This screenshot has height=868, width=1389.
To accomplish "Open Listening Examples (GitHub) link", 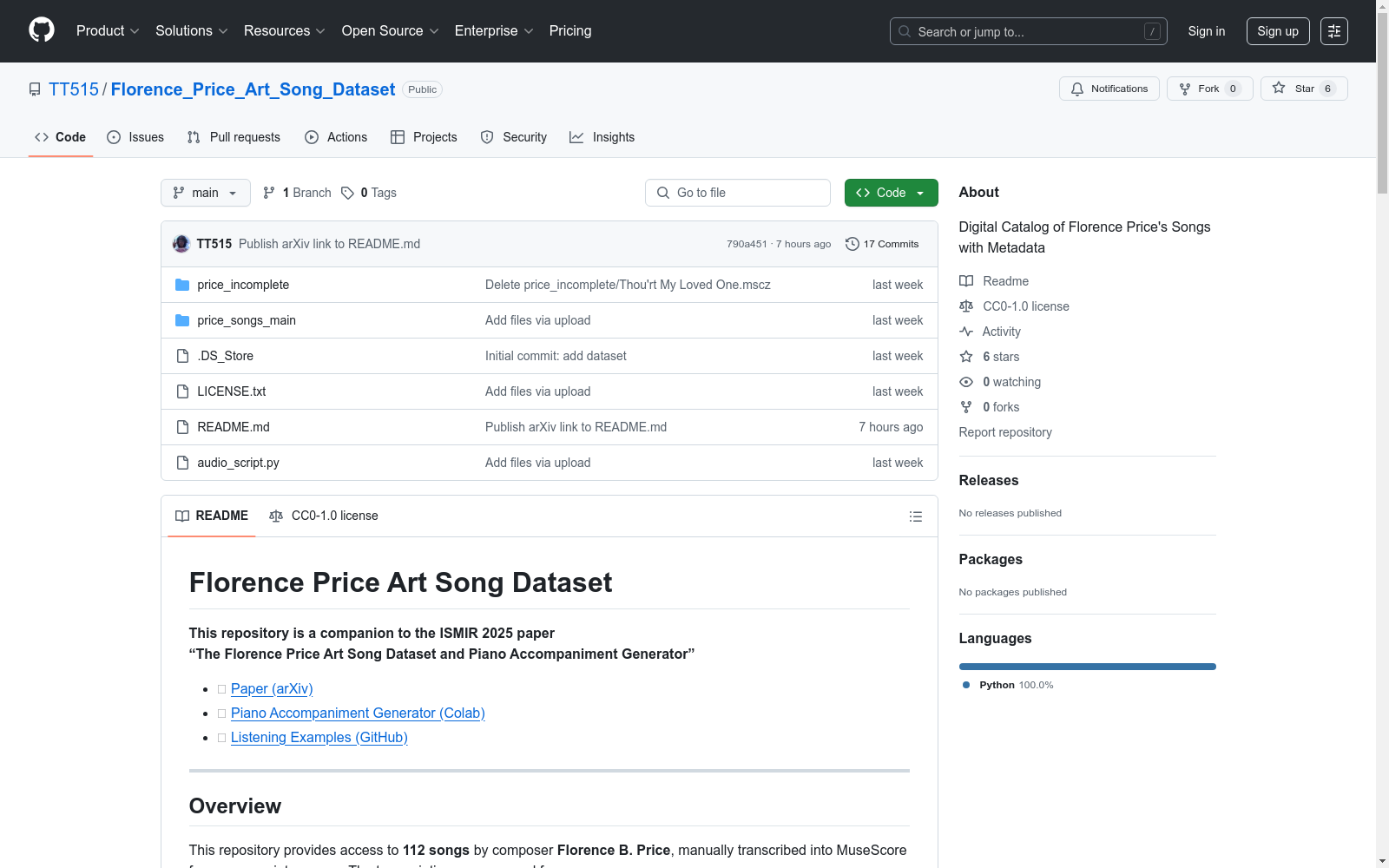I will [x=319, y=737].
